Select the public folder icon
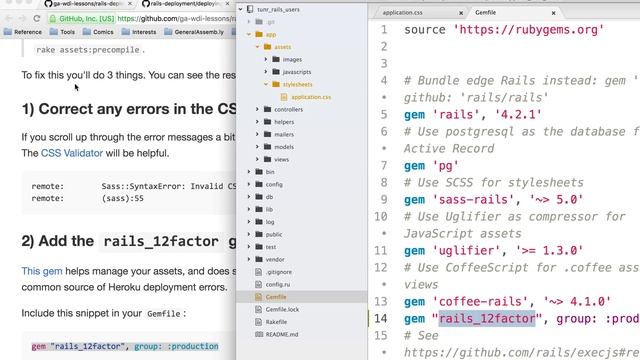The height and width of the screenshot is (360, 640). (x=259, y=234)
